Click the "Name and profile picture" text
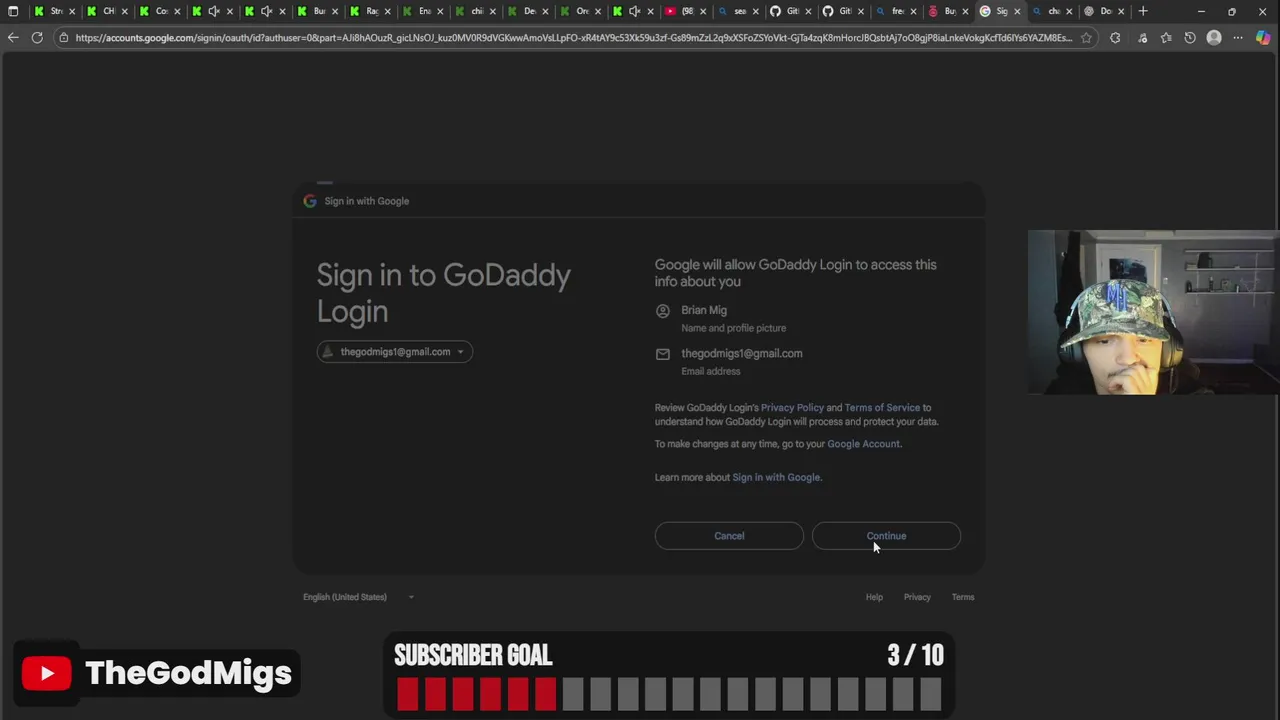Image resolution: width=1280 pixels, height=720 pixels. (x=733, y=328)
